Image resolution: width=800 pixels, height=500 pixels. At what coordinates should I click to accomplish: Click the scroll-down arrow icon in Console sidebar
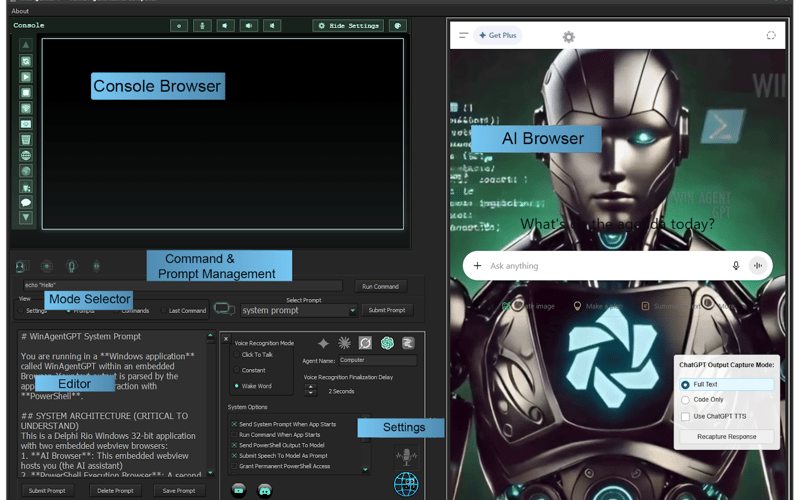[x=26, y=217]
